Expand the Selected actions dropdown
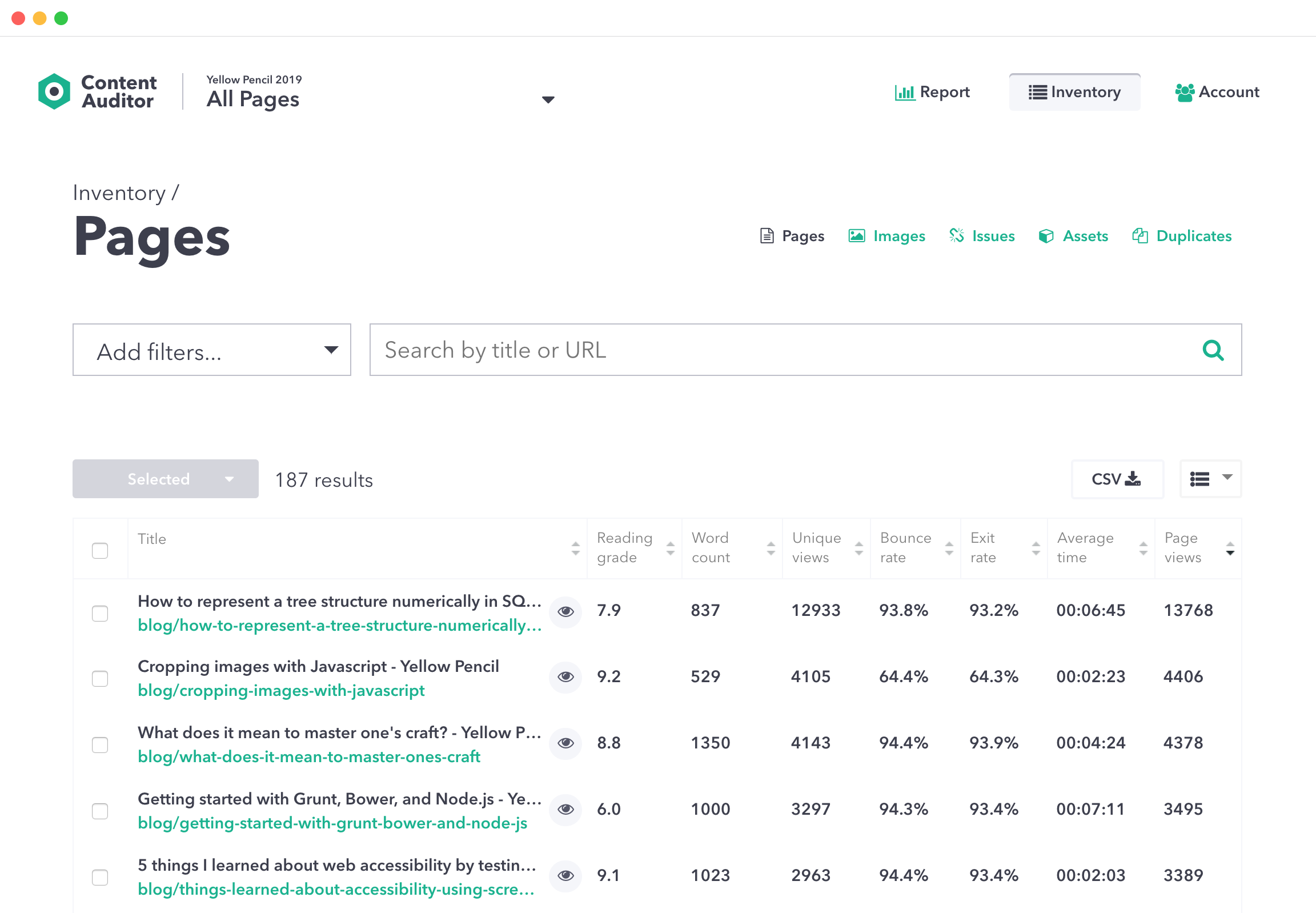 (x=230, y=479)
